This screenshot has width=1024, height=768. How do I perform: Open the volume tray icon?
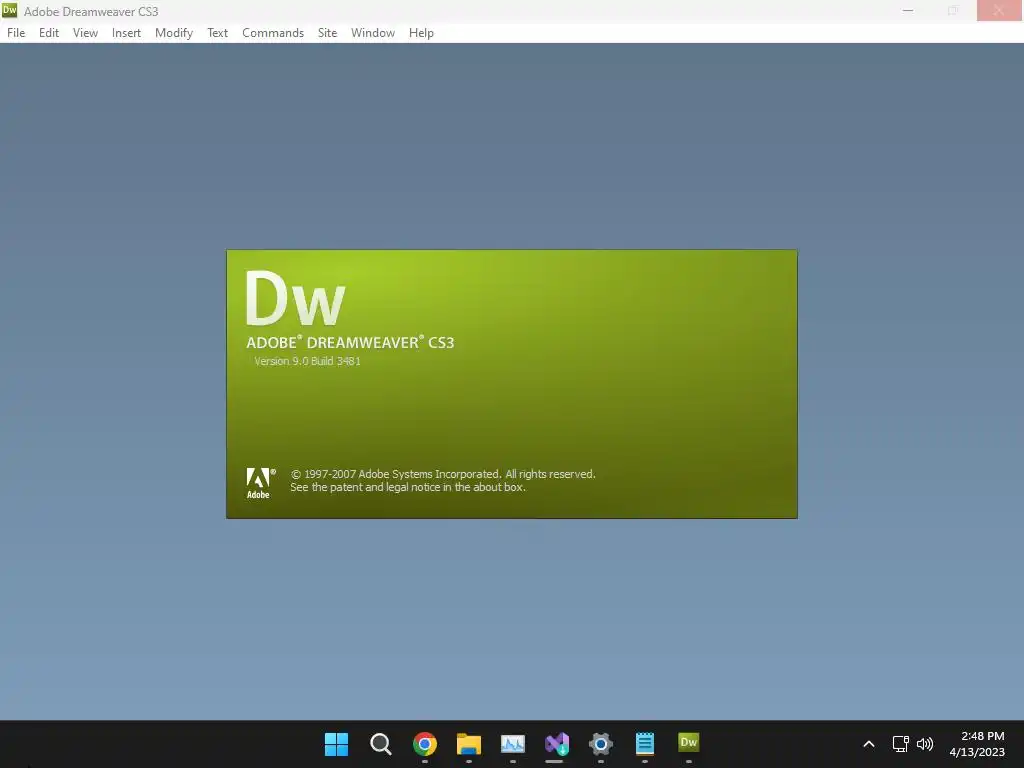(x=925, y=744)
